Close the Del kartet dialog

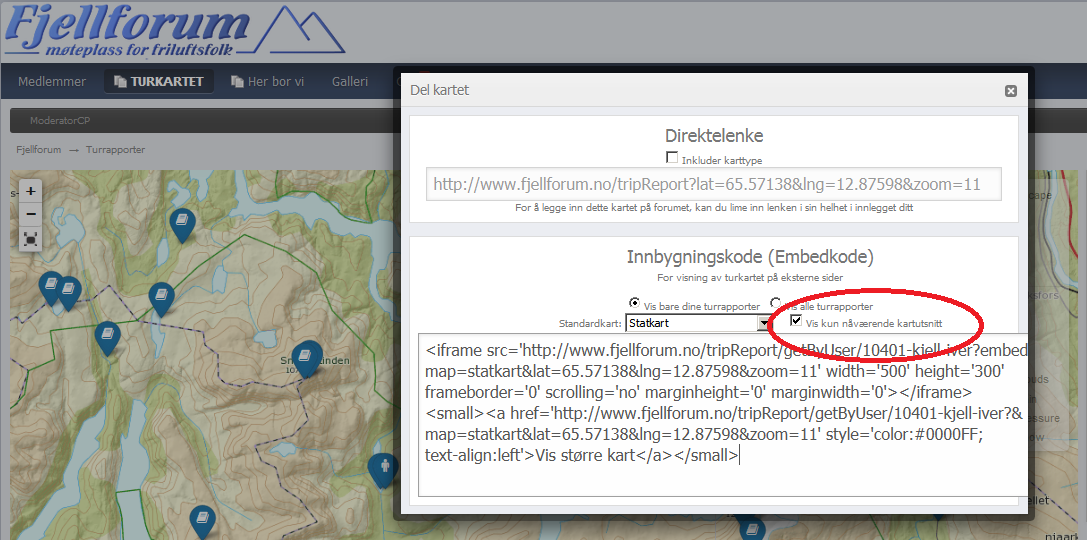coord(1010,91)
